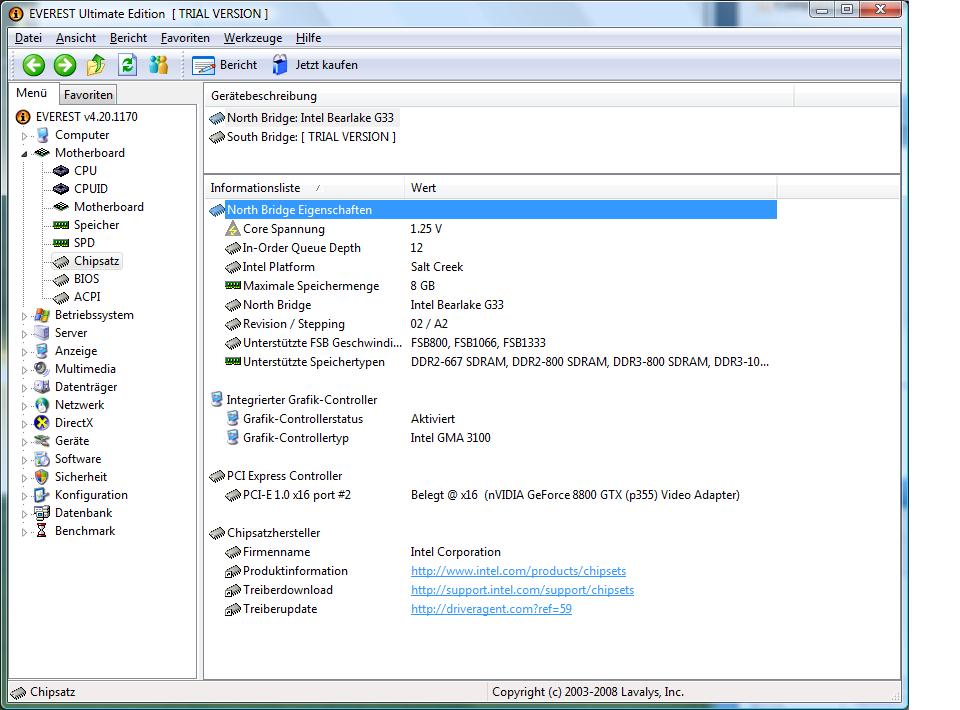Click the green Forward arrow icon
The height and width of the screenshot is (710, 960).
coord(65,65)
